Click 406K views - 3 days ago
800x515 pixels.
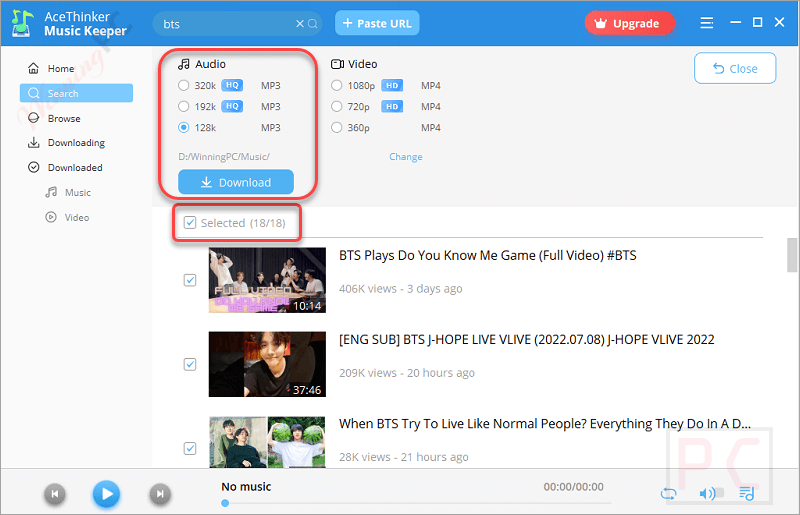(401, 289)
